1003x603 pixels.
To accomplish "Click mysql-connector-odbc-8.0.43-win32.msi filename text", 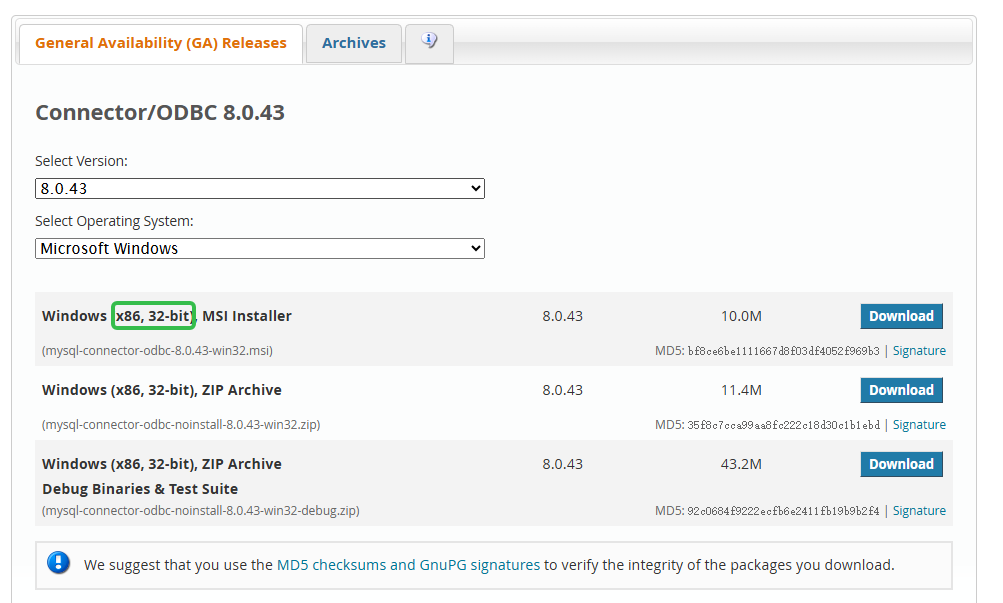I will coord(157,351).
